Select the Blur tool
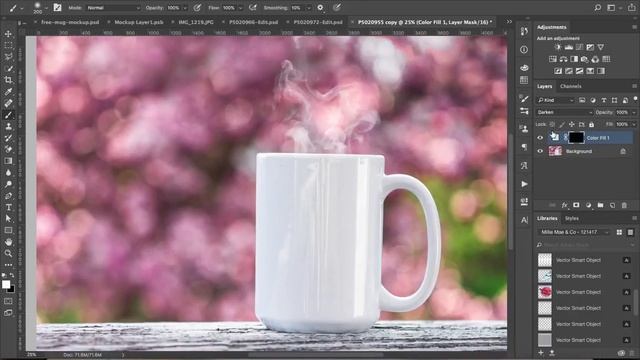The image size is (640, 360). [8, 173]
